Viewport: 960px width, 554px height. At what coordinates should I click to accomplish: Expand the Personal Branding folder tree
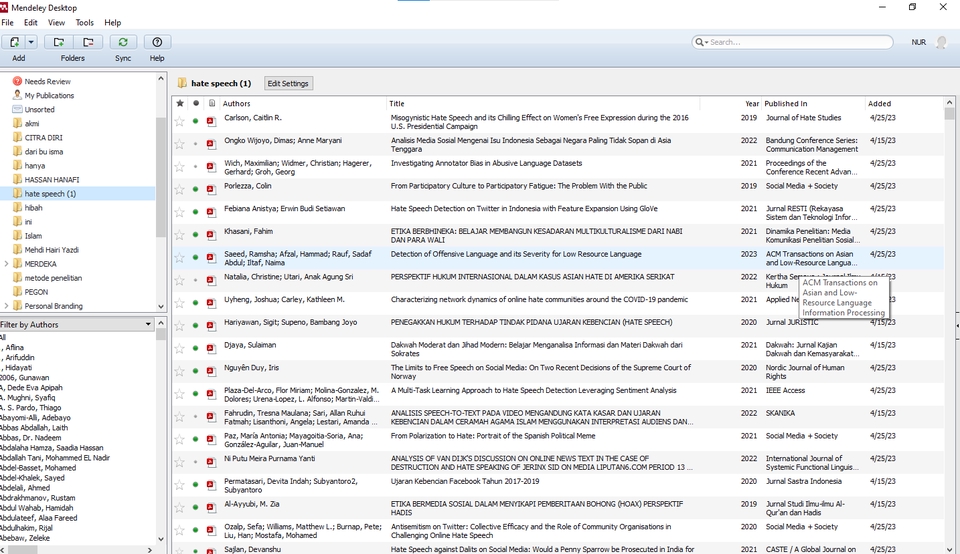pos(6,306)
